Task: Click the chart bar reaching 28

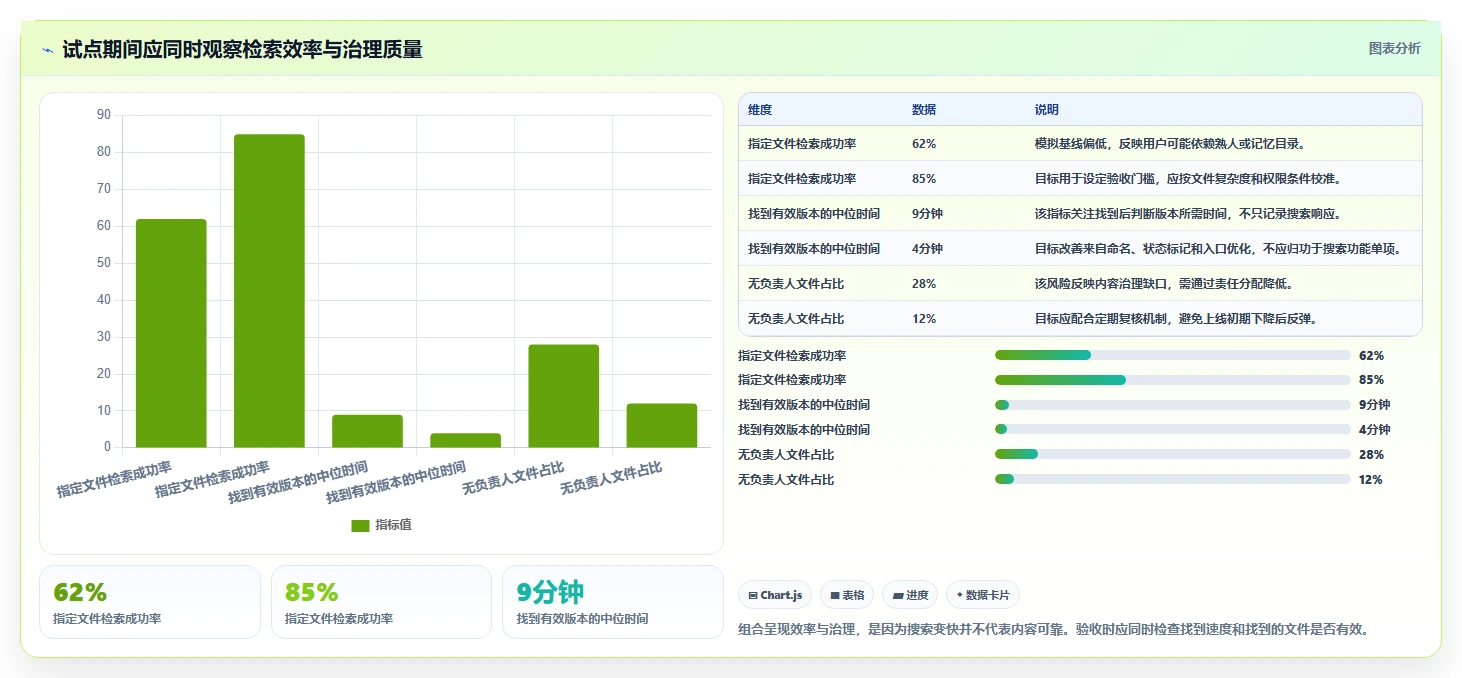Action: (x=563, y=396)
